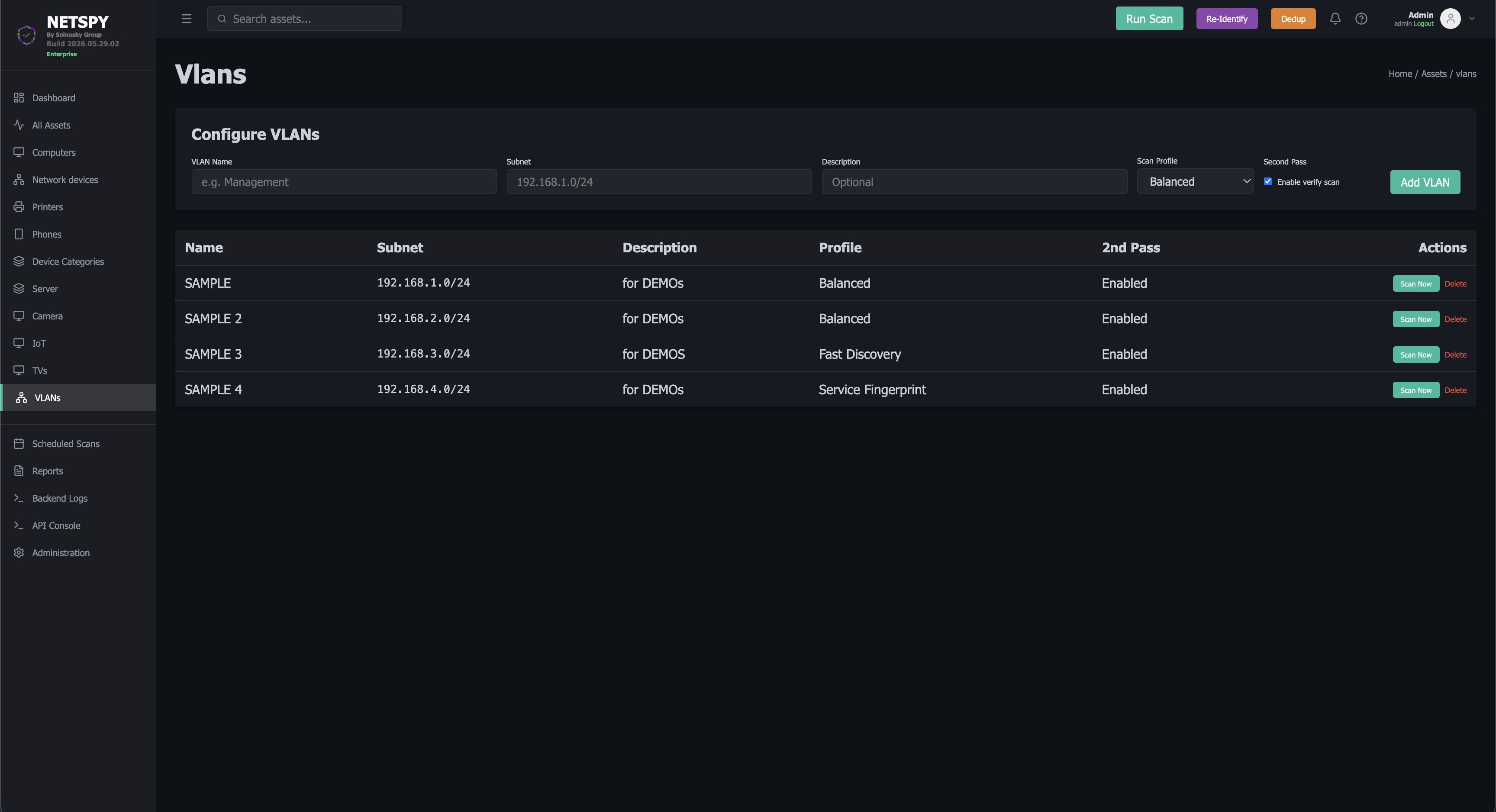This screenshot has width=1496, height=812.
Task: Click the Phones icon
Action: [19, 234]
